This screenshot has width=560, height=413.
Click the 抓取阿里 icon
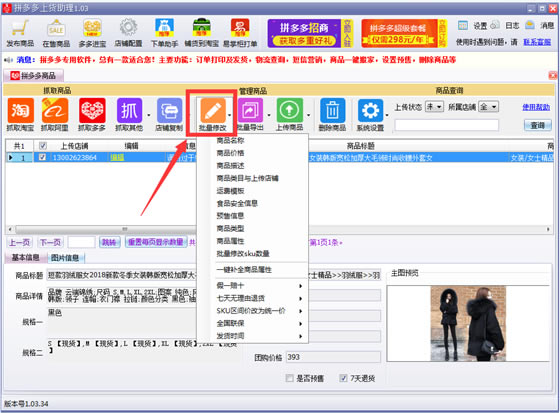tap(55, 114)
